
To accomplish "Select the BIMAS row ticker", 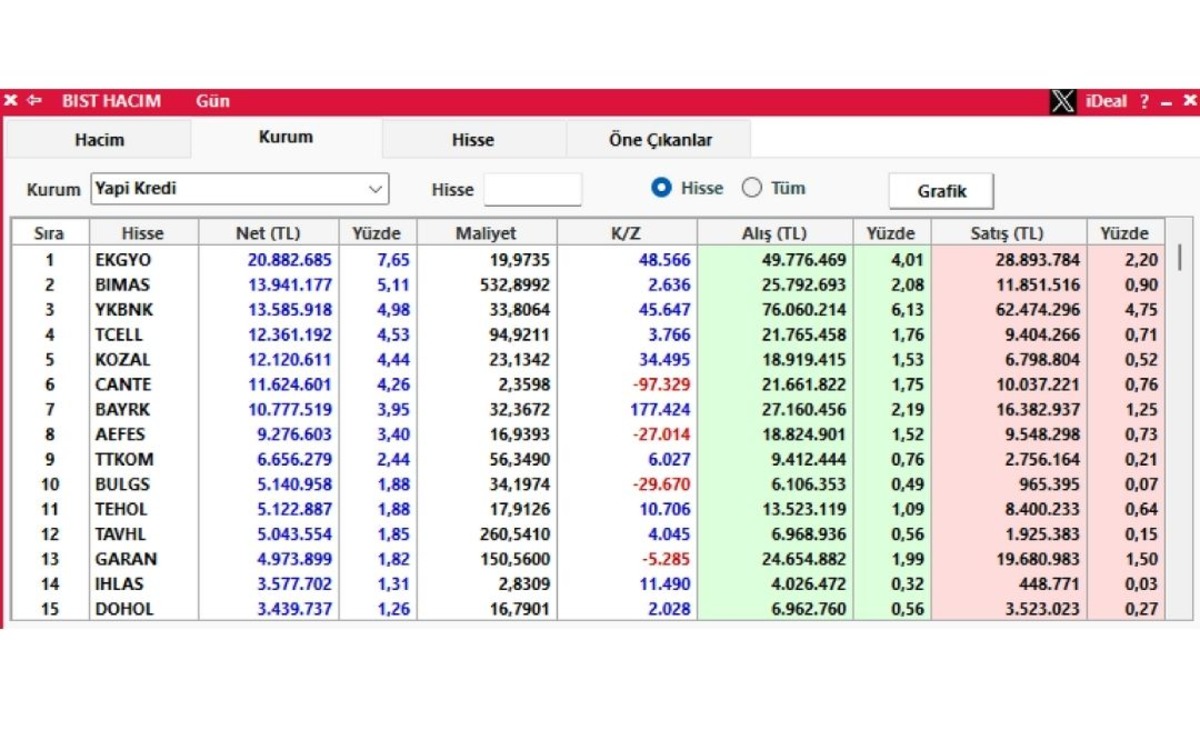I will pyautogui.click(x=123, y=285).
